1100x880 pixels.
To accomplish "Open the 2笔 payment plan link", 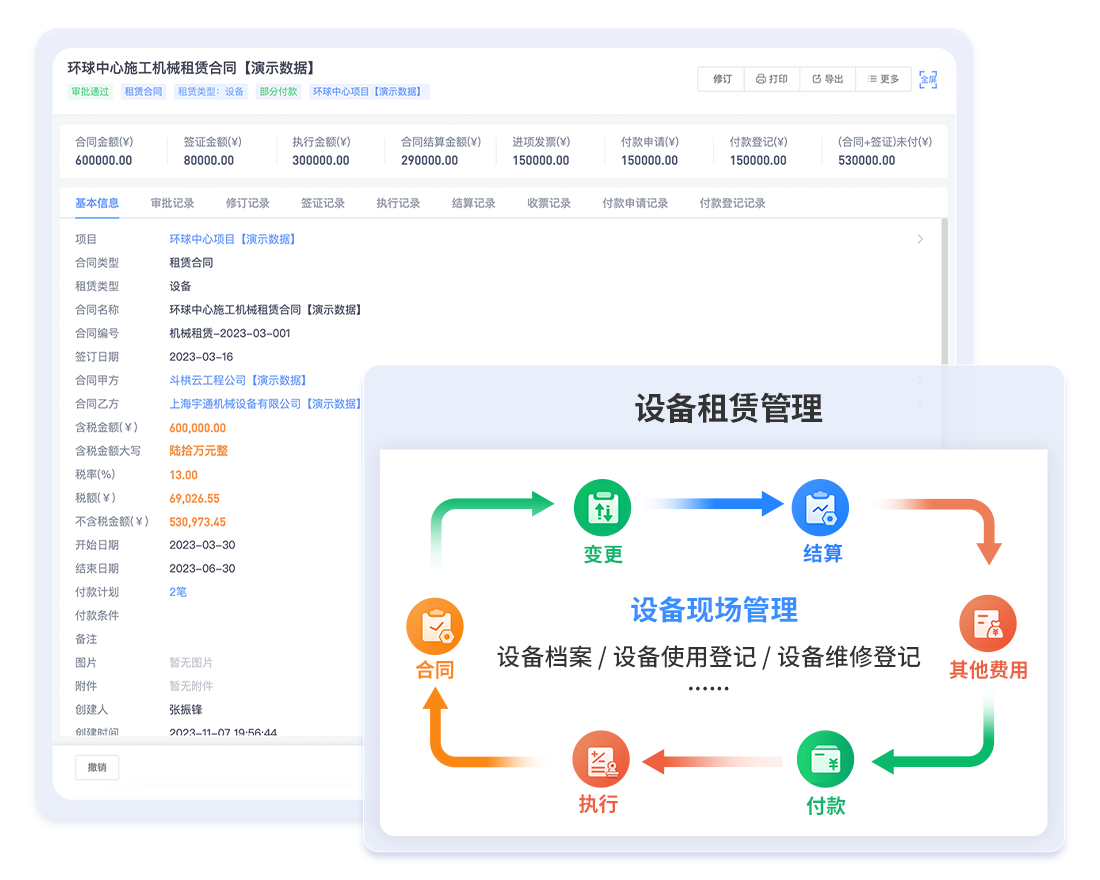I will 178,592.
